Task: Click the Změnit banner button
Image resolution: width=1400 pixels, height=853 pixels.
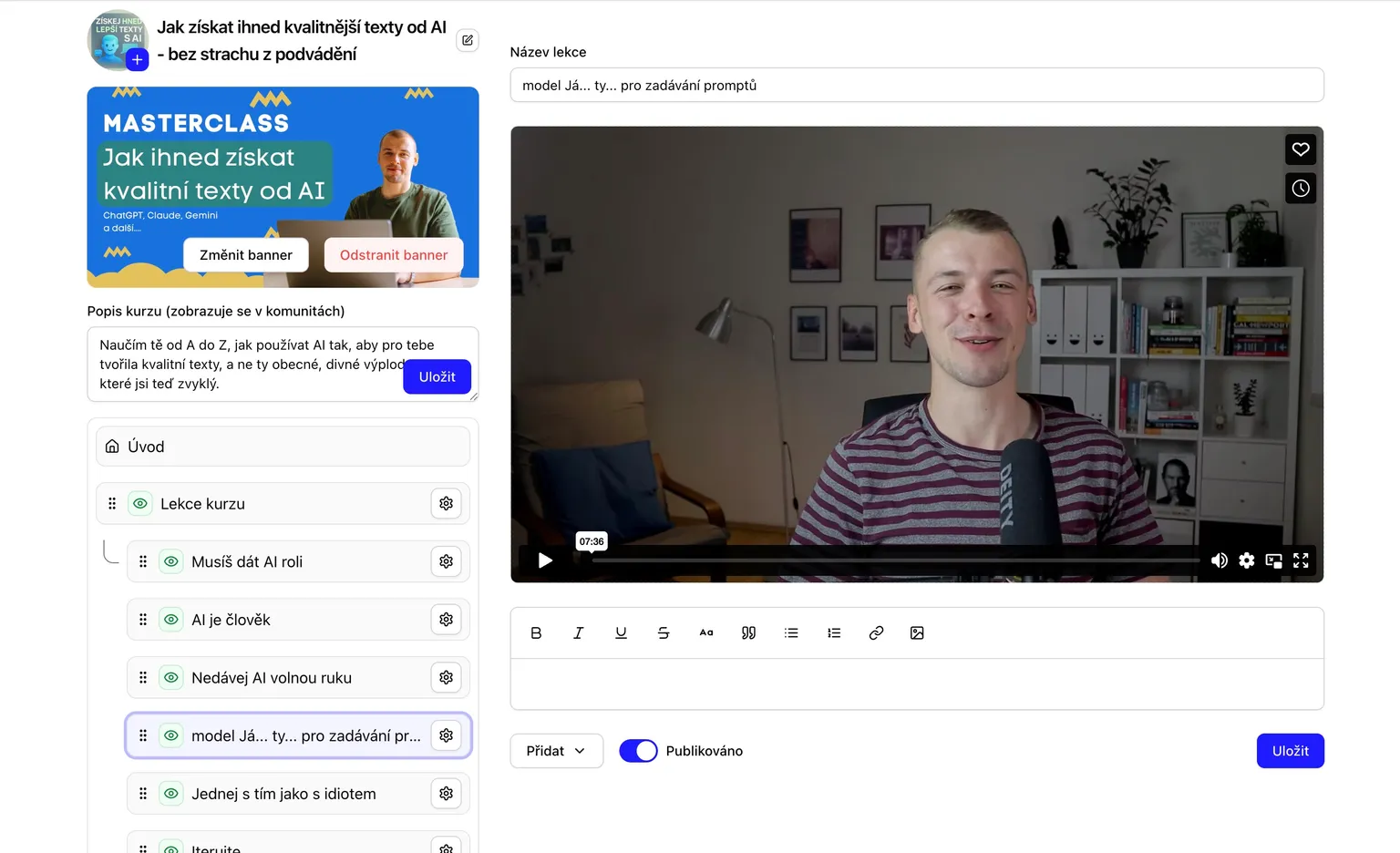Action: click(x=246, y=255)
